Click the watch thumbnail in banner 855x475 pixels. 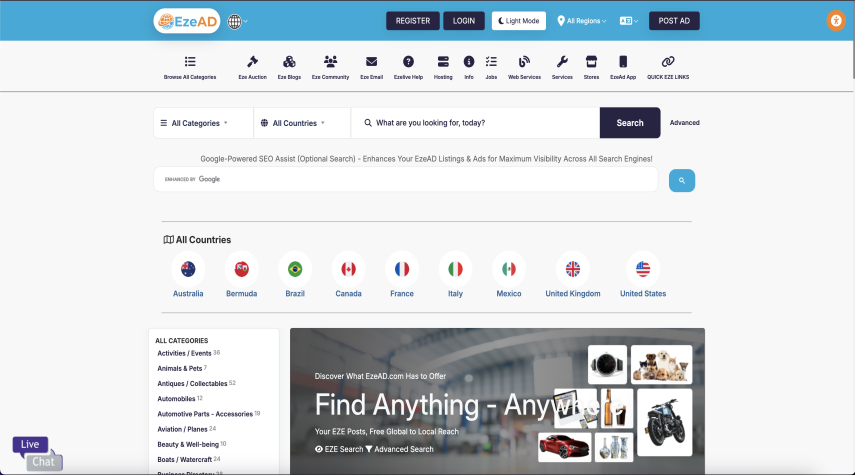click(607, 364)
